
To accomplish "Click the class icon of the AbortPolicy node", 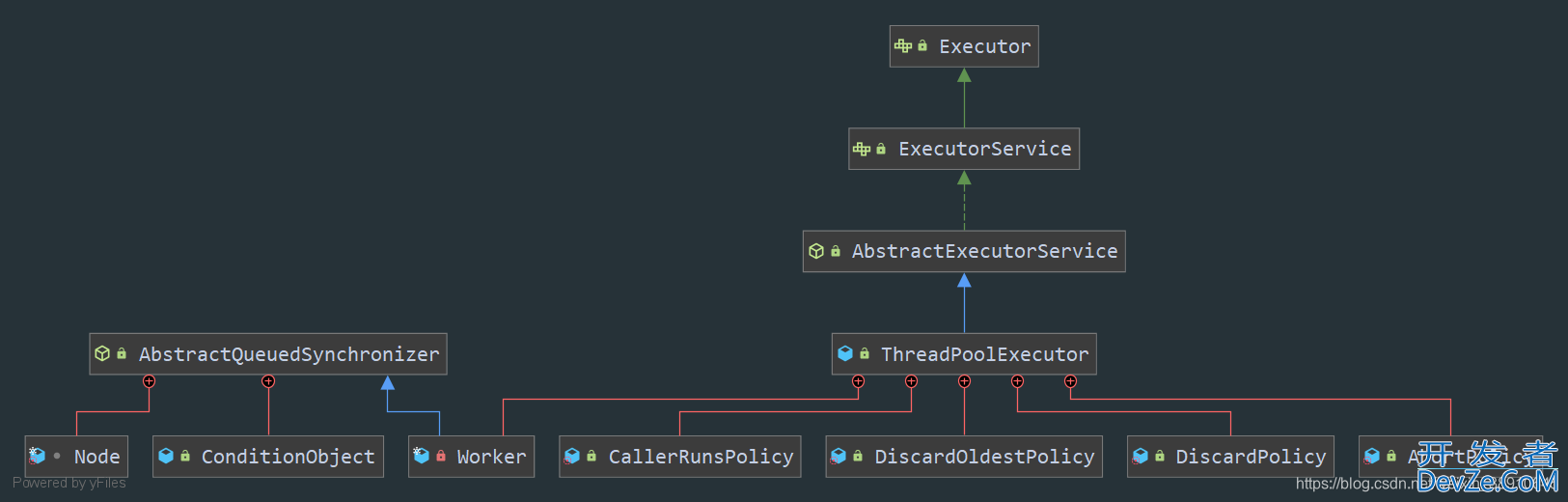I will [x=1372, y=456].
